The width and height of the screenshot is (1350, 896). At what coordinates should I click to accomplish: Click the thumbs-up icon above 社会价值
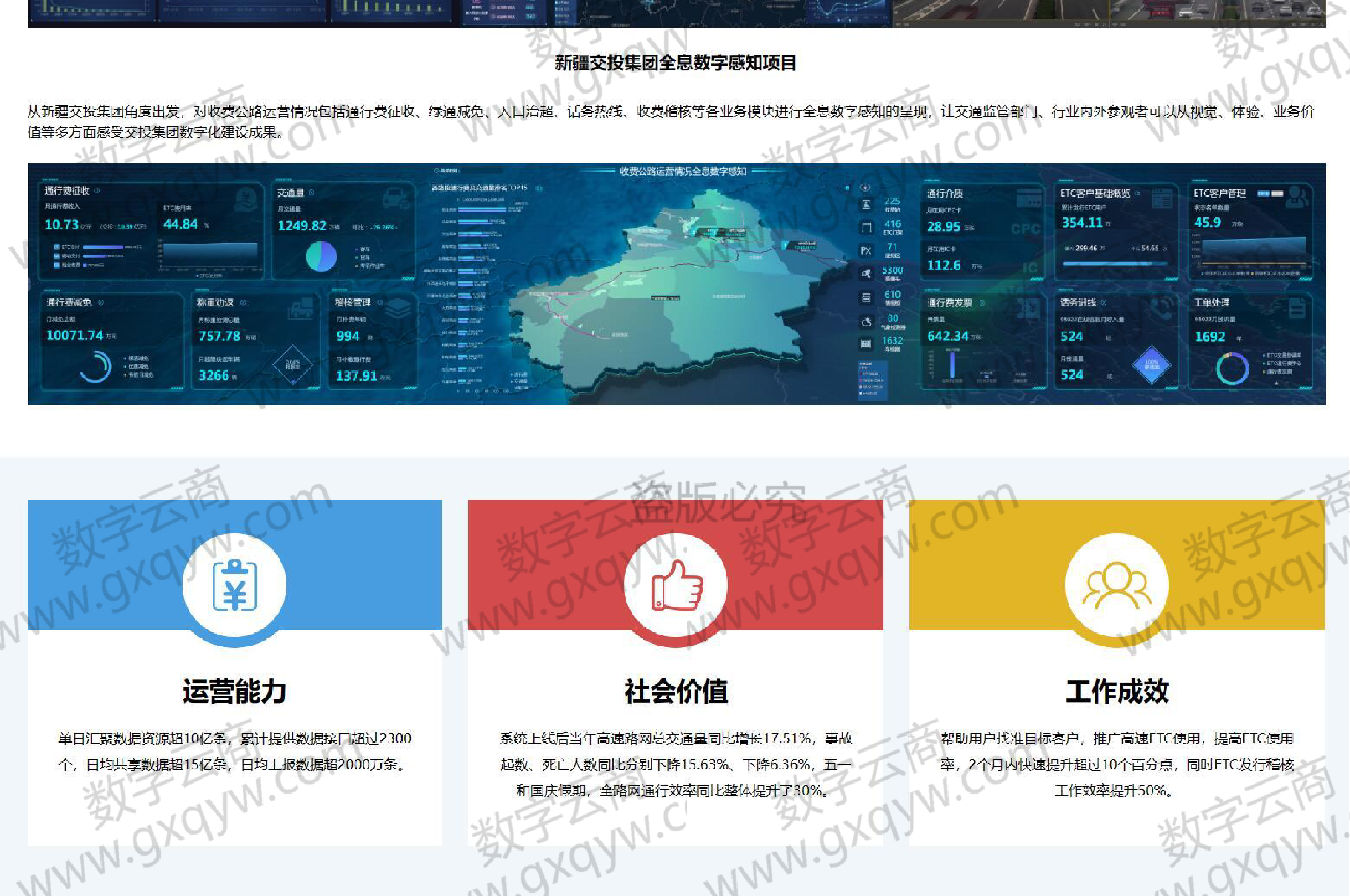point(677,585)
